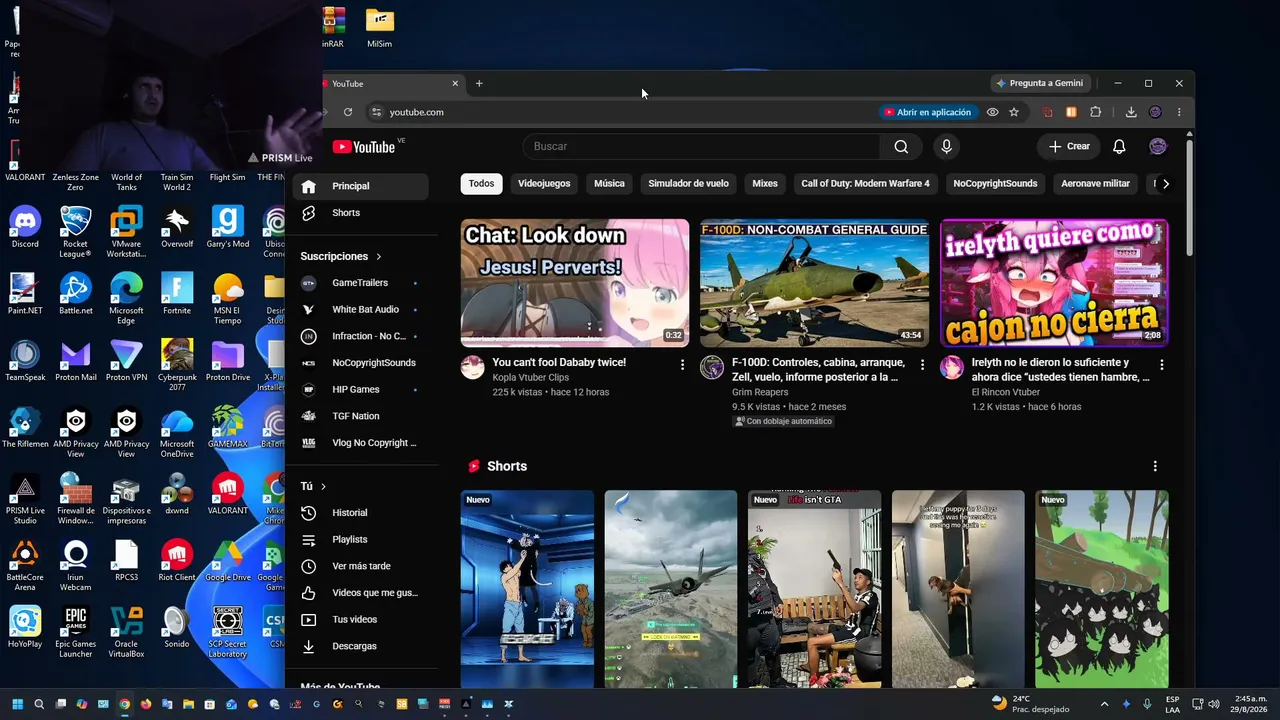
Task: Open YouTube notifications bell
Action: pos(1119,147)
